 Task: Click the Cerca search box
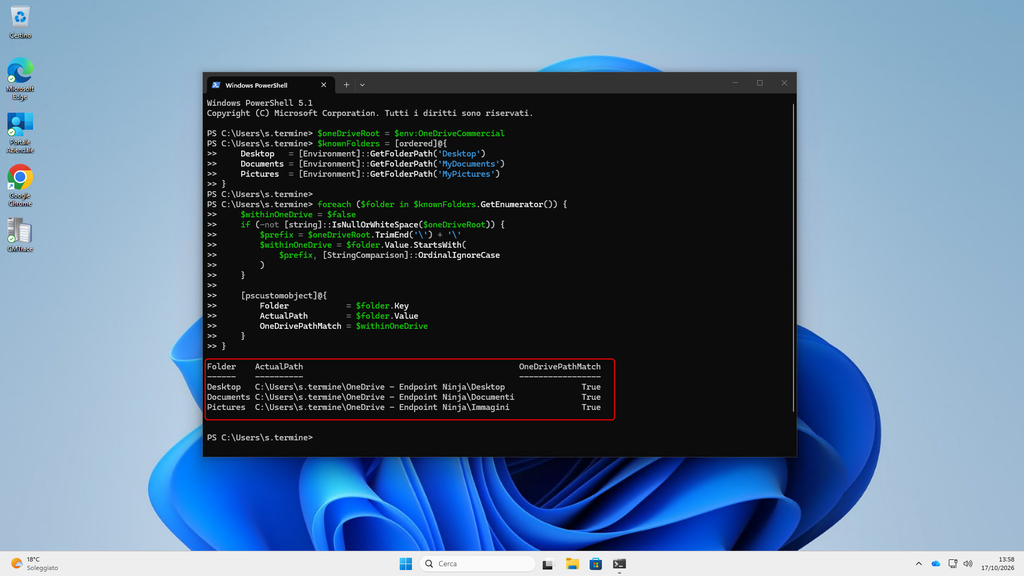click(477, 564)
